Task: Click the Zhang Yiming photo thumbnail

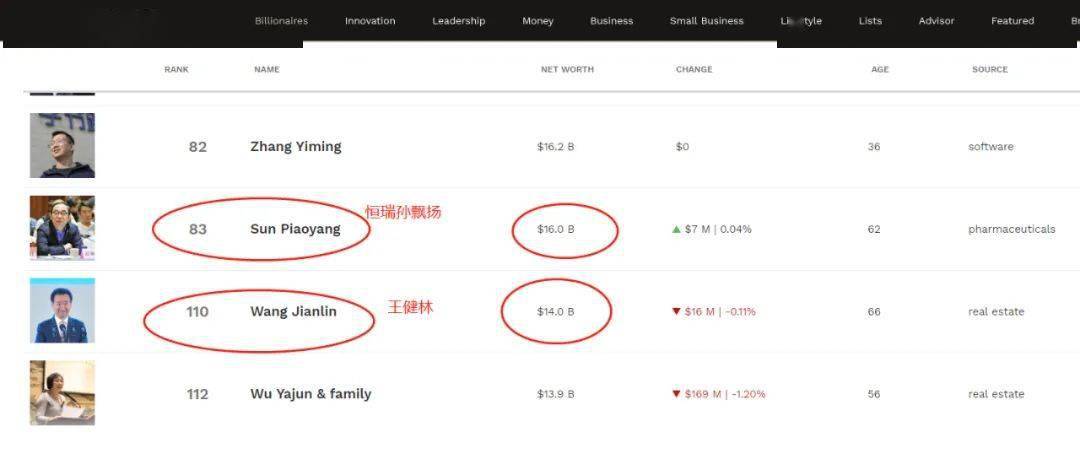Action: [62, 146]
